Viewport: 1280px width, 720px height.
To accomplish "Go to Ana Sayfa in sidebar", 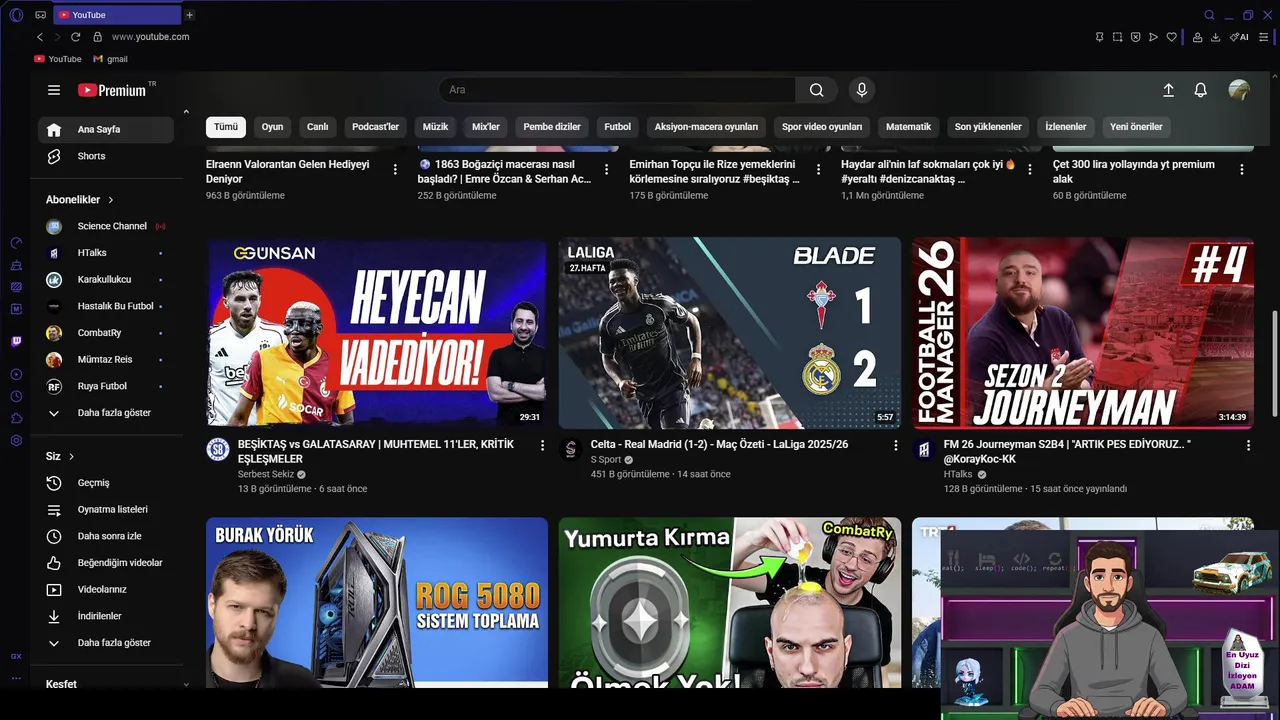I will coord(106,130).
